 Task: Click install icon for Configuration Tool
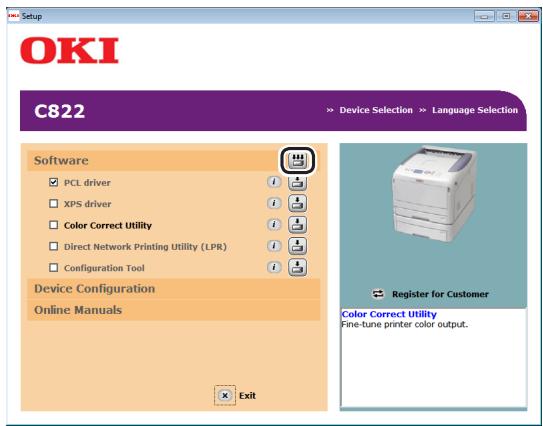297,267
